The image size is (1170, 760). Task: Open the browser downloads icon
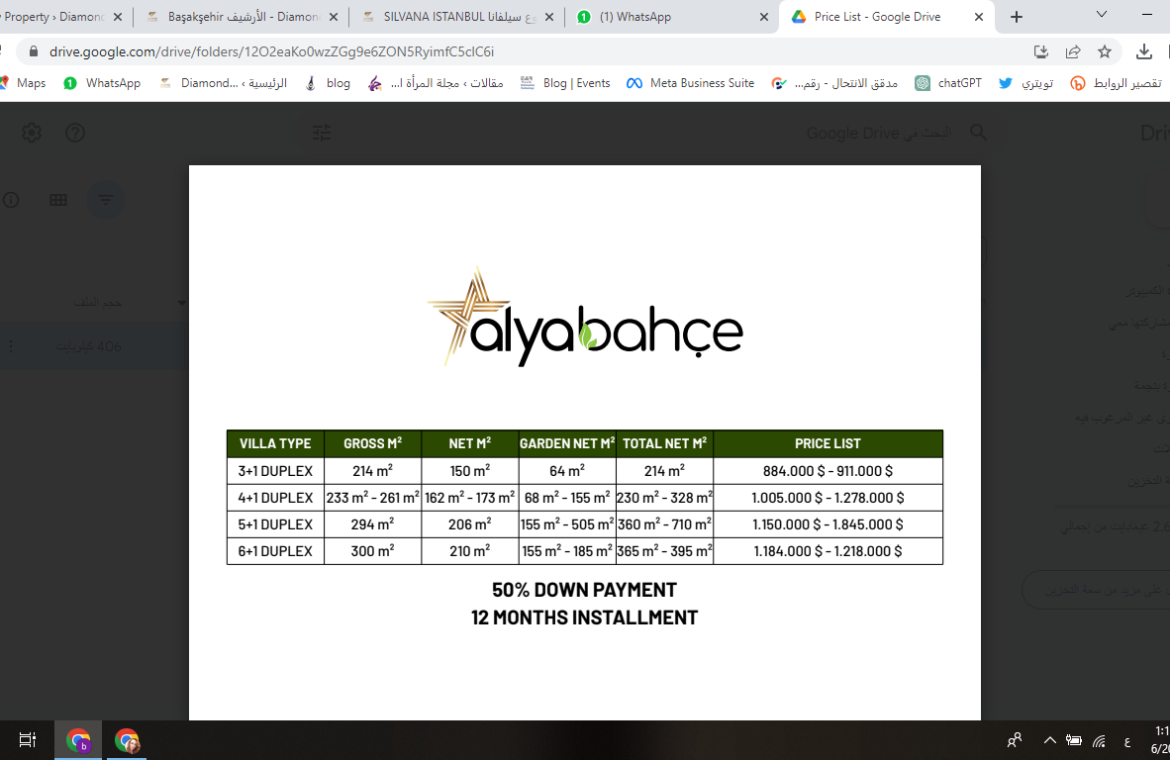(1144, 51)
